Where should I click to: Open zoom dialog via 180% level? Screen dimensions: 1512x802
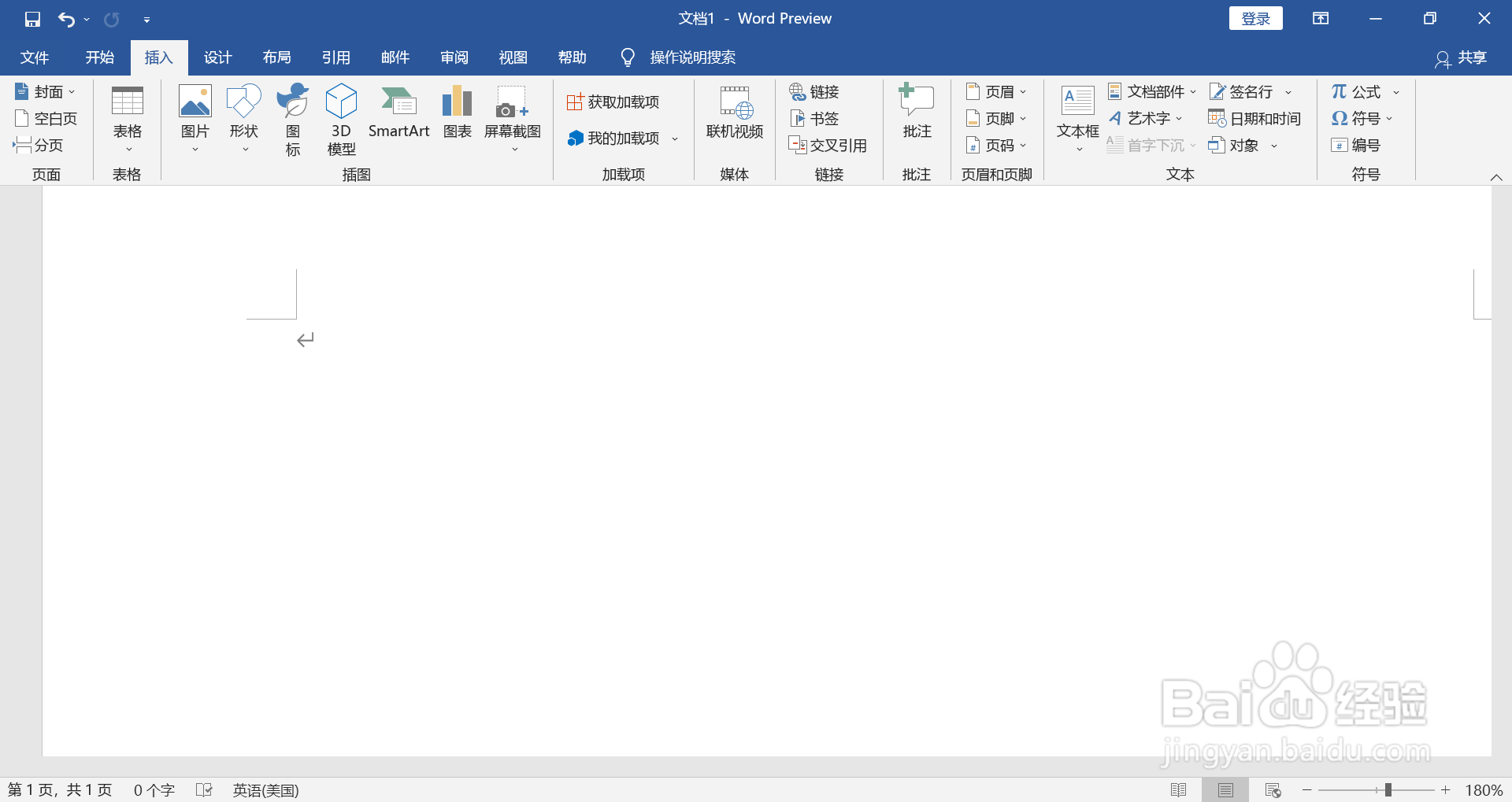[1484, 790]
